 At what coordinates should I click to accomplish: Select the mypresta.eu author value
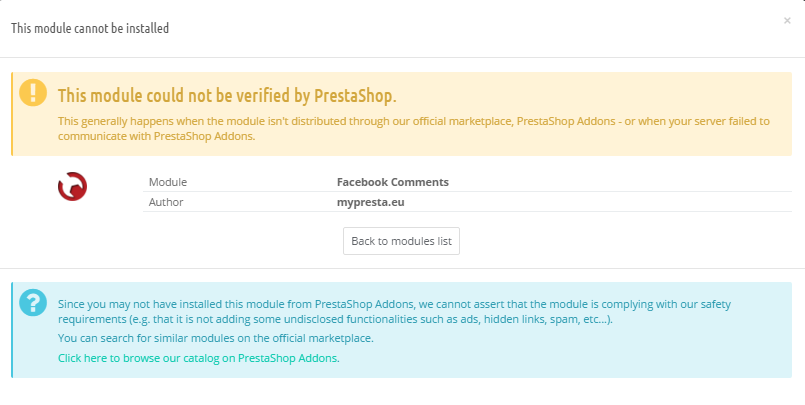click(371, 202)
